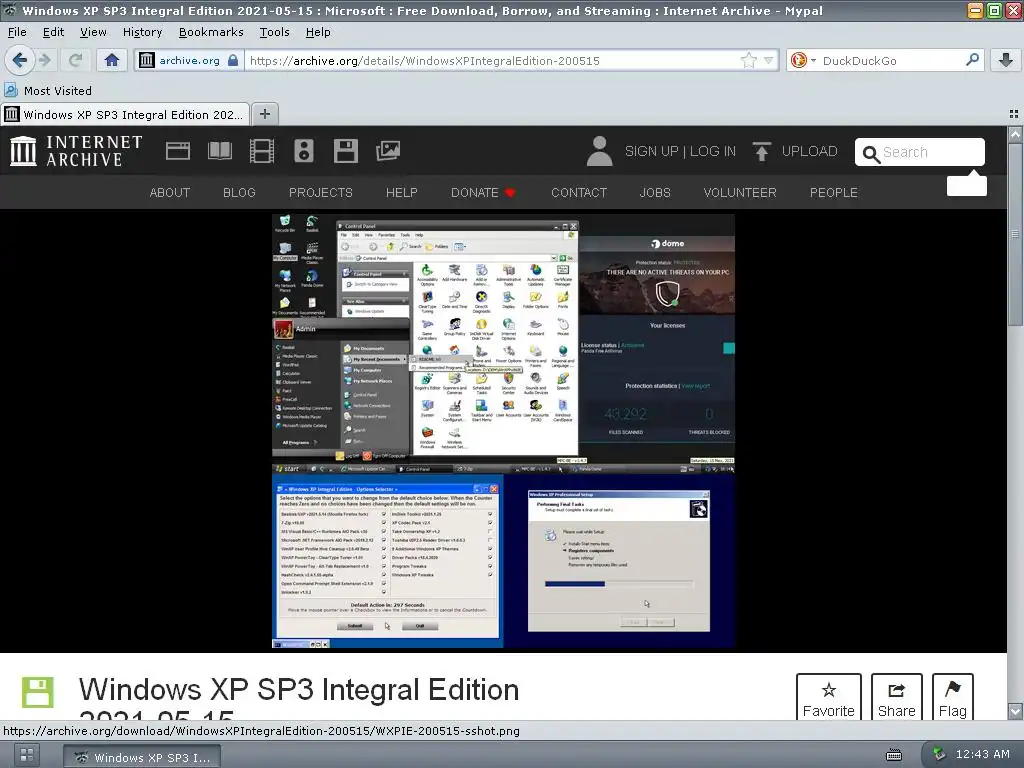Open the Web (Wayback) media icon
The height and width of the screenshot is (768, 1024).
click(178, 151)
